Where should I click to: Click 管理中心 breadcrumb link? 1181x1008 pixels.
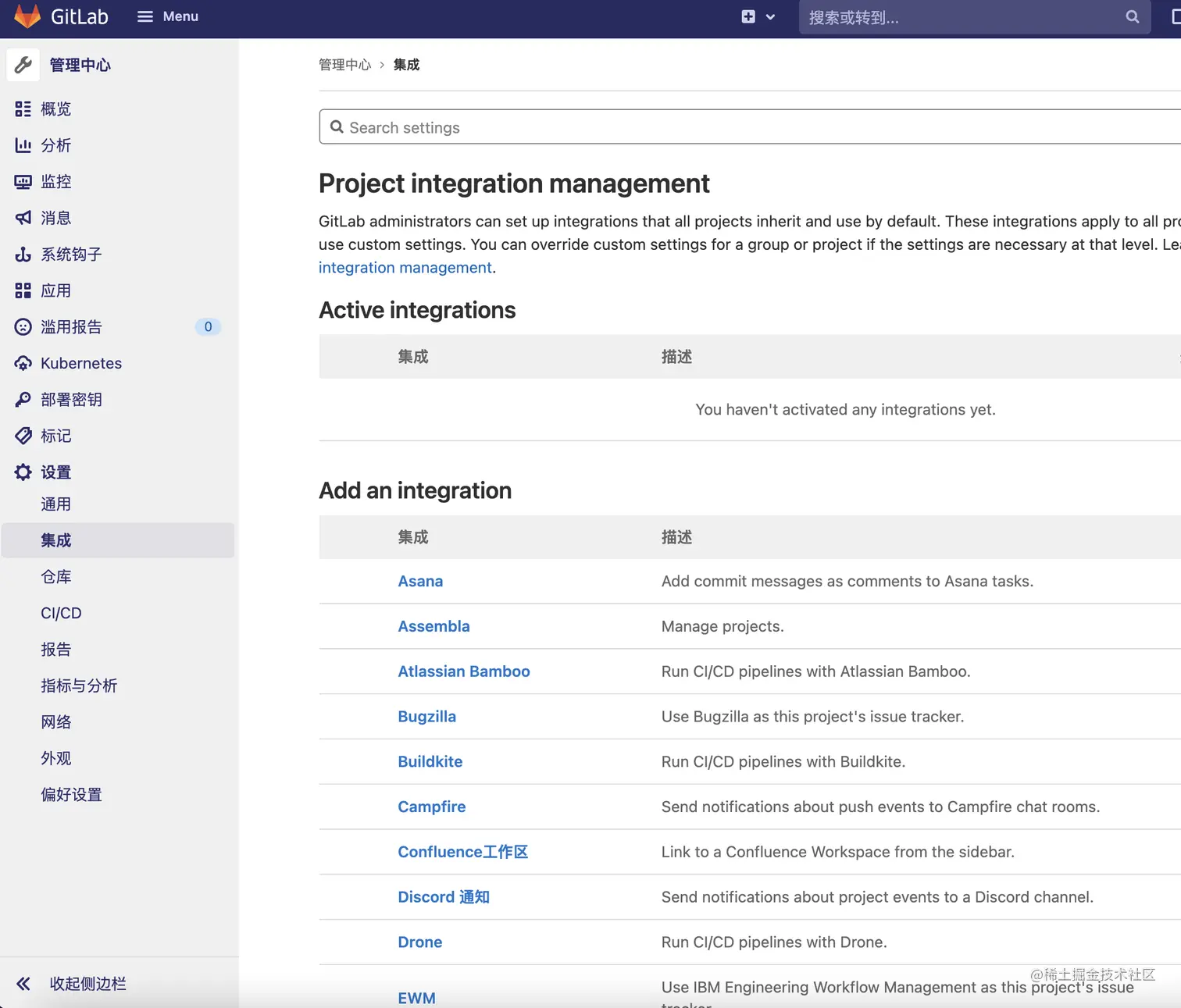click(x=344, y=65)
